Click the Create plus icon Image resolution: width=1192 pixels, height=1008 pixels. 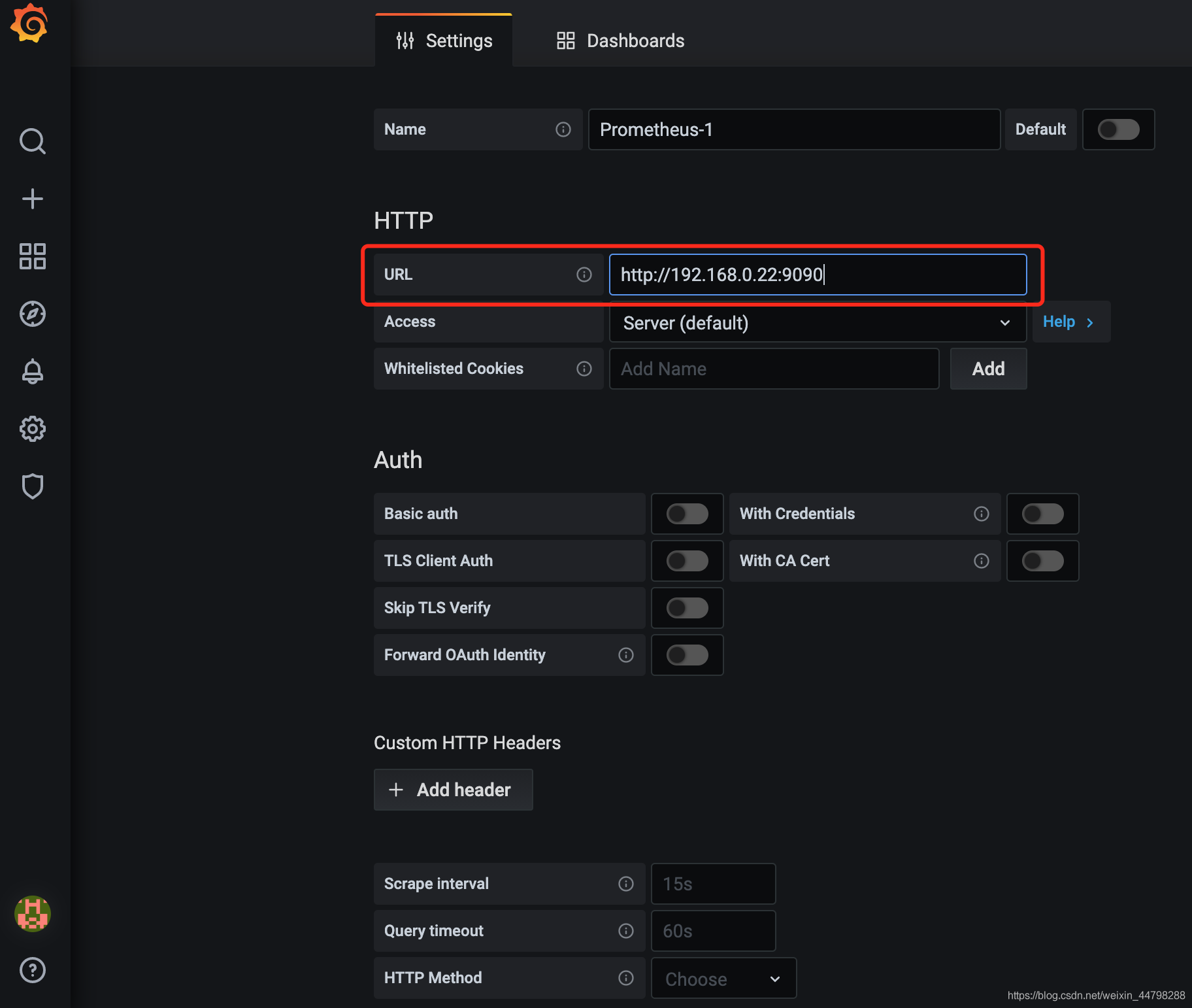click(x=32, y=199)
